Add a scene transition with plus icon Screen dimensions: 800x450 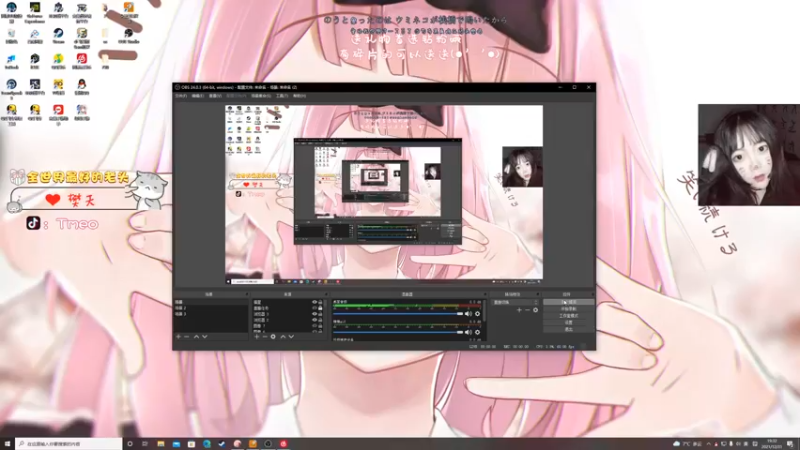click(519, 310)
